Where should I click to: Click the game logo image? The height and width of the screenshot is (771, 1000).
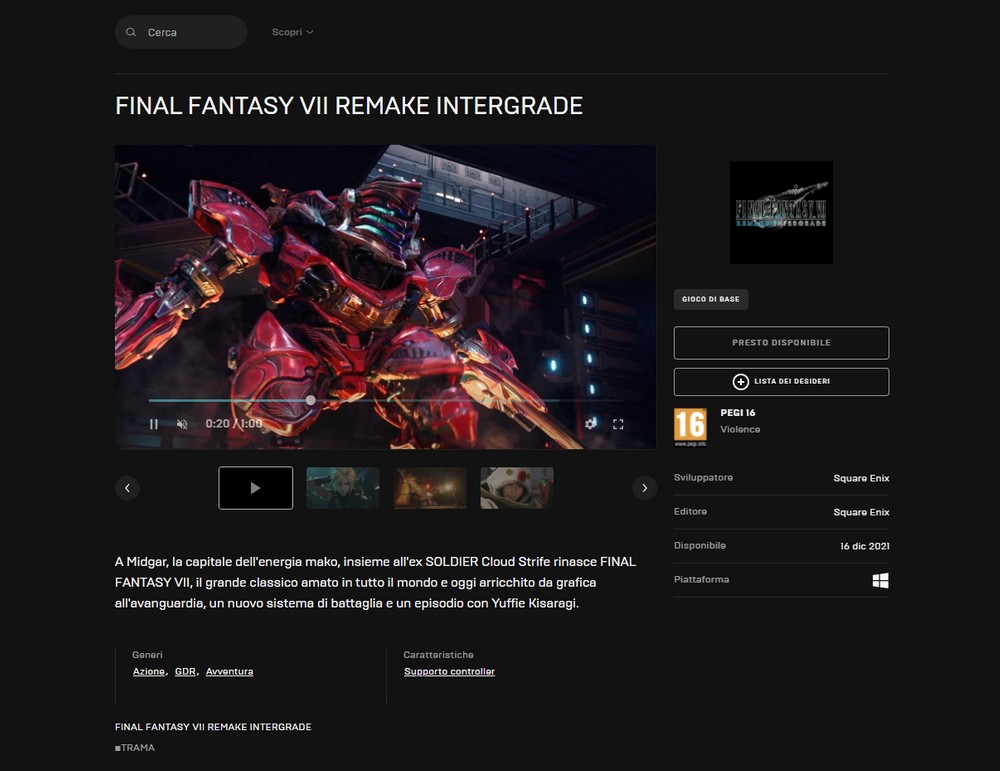(x=781, y=212)
